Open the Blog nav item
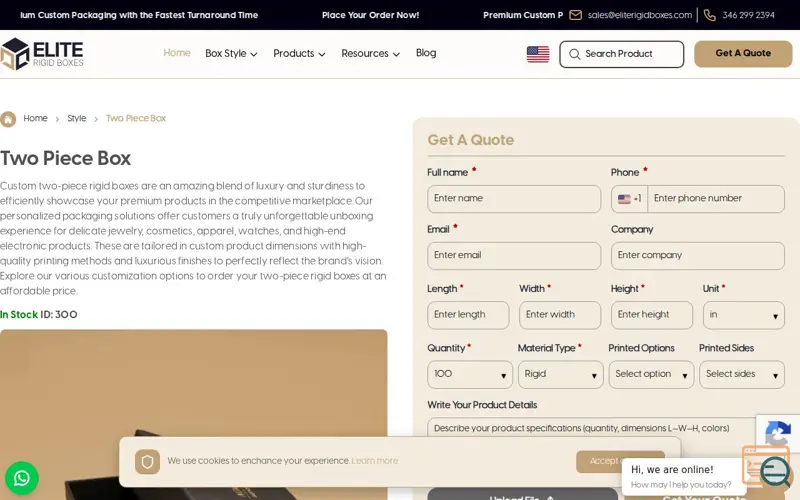This screenshot has width=800, height=500. (426, 53)
